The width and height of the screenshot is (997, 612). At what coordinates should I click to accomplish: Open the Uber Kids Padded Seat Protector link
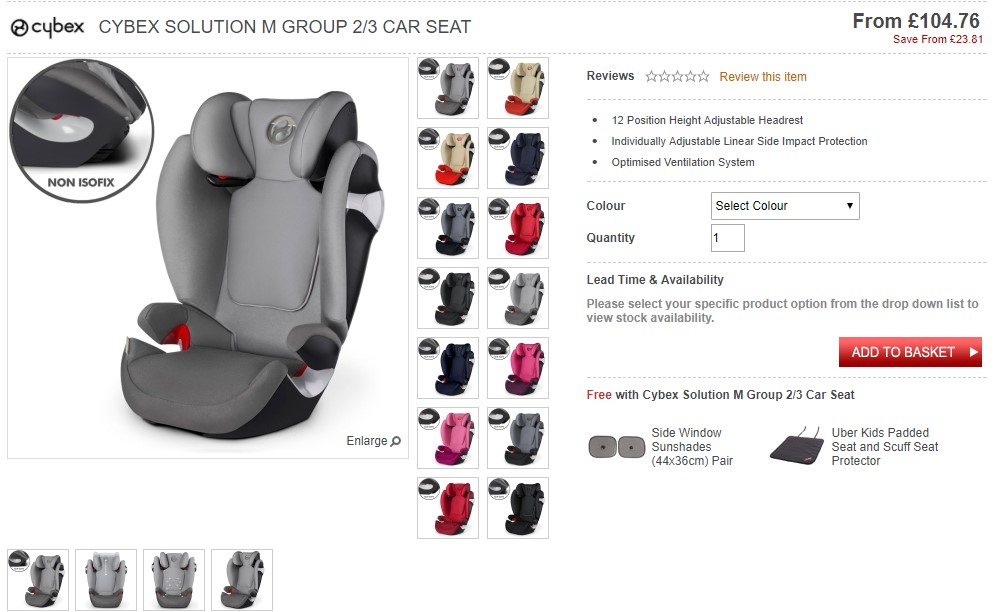pos(884,447)
